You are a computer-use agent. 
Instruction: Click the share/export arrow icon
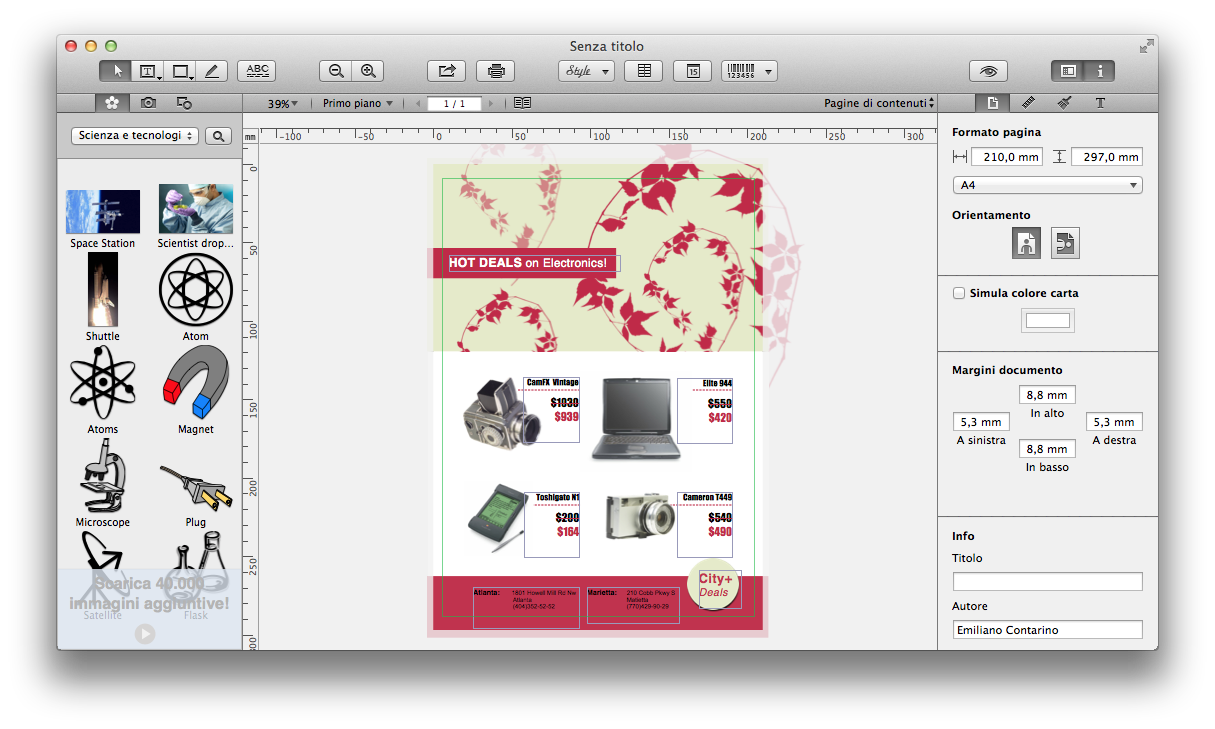click(446, 71)
